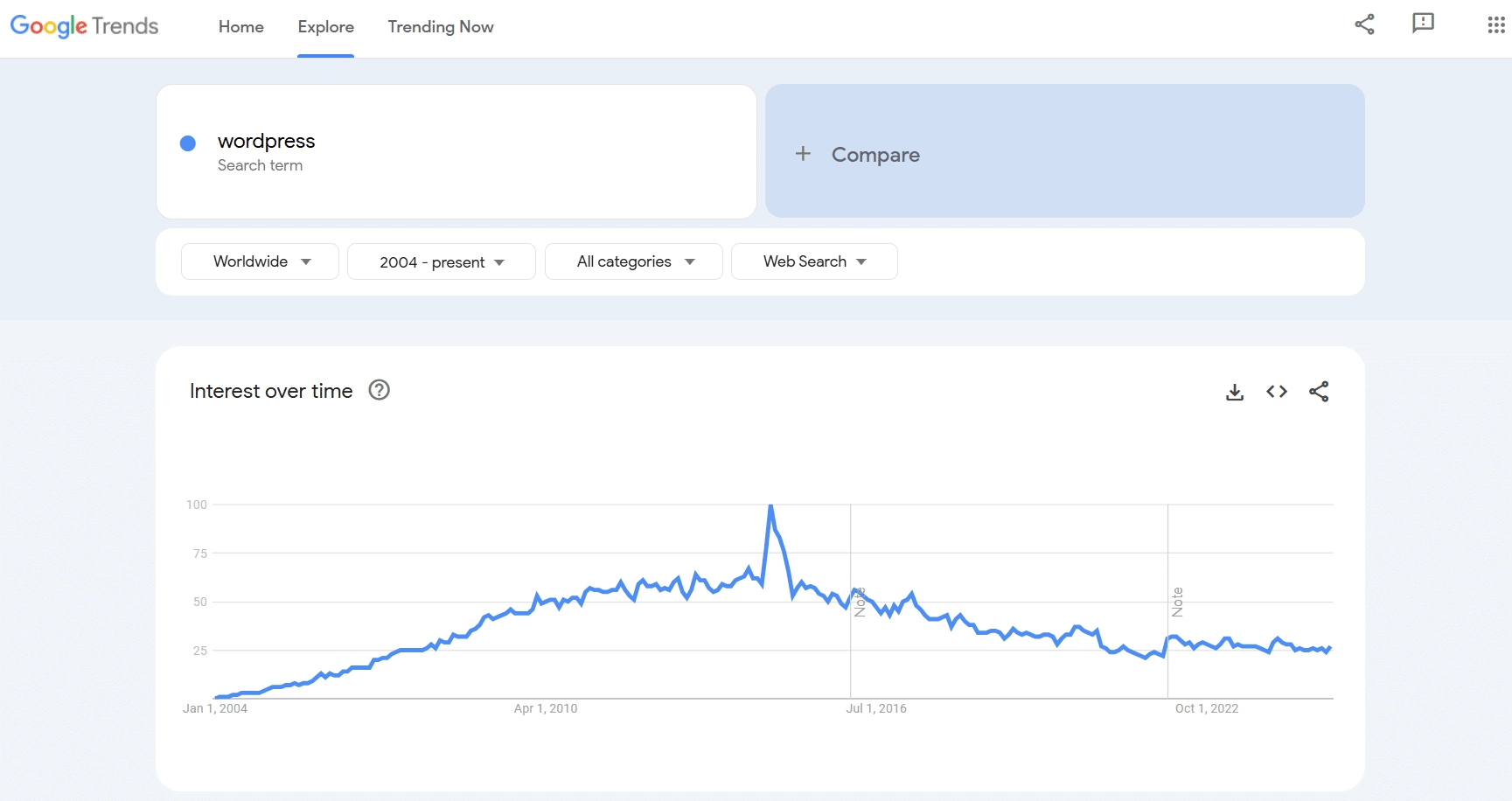Open embed code for the chart
Screen dimensions: 1512x801
1276,392
